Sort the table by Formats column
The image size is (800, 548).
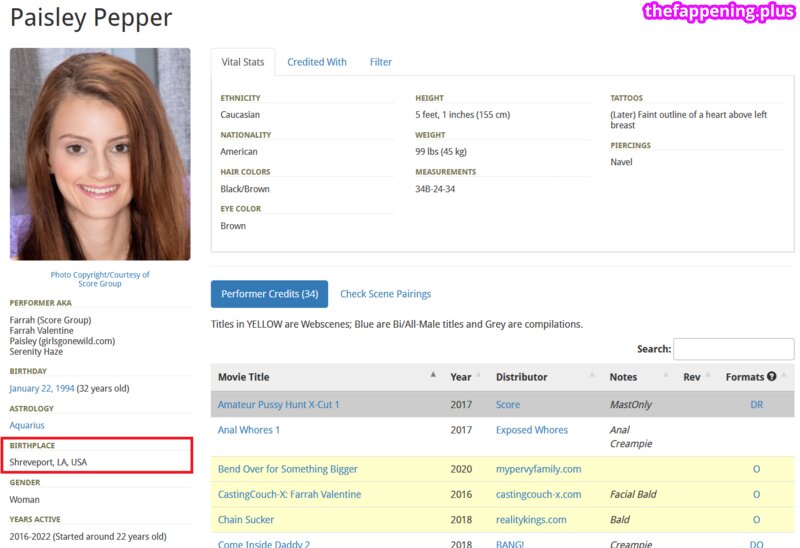coord(756,377)
